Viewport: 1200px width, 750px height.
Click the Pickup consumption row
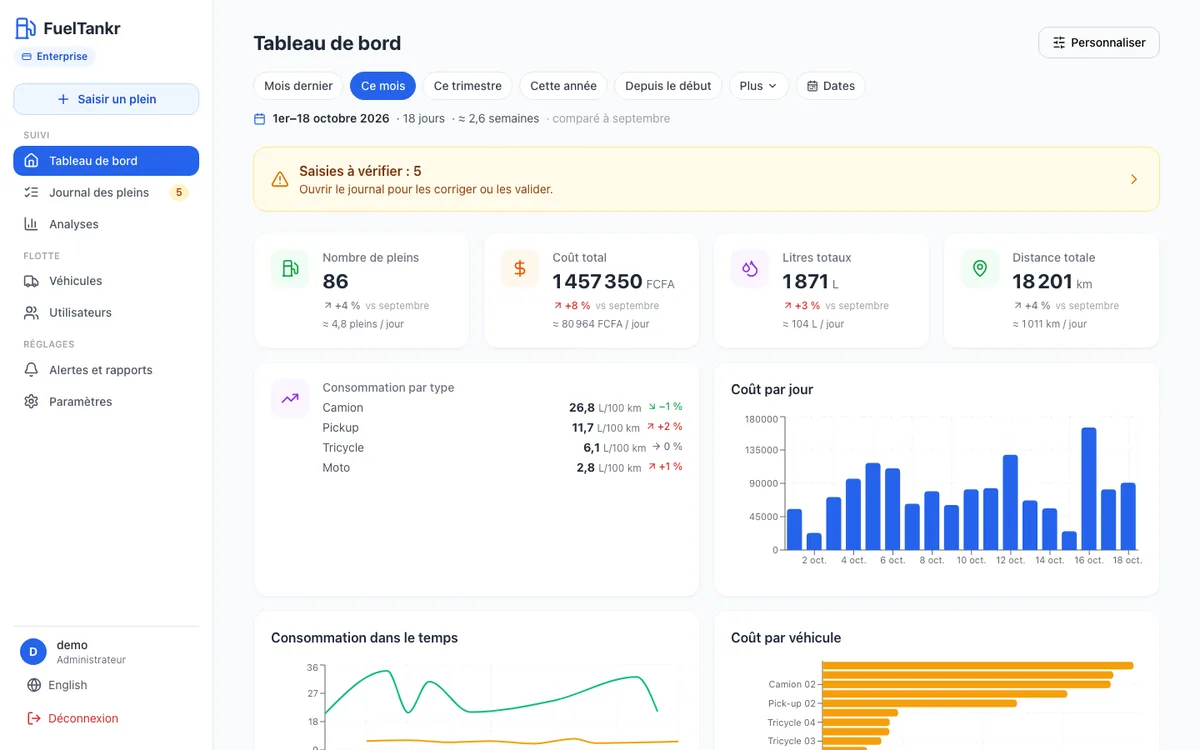pyautogui.click(x=502, y=428)
